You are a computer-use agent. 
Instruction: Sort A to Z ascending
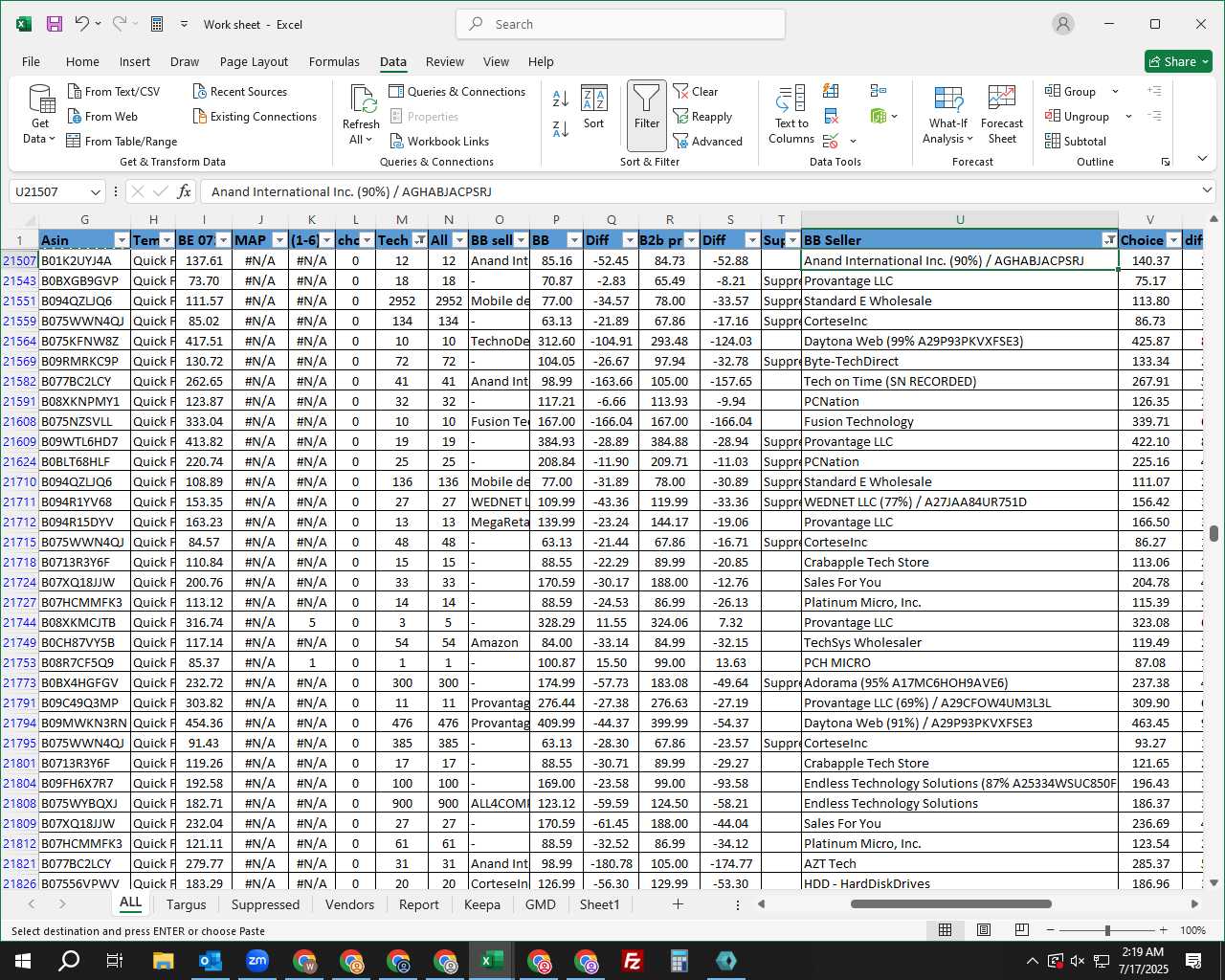pyautogui.click(x=561, y=98)
